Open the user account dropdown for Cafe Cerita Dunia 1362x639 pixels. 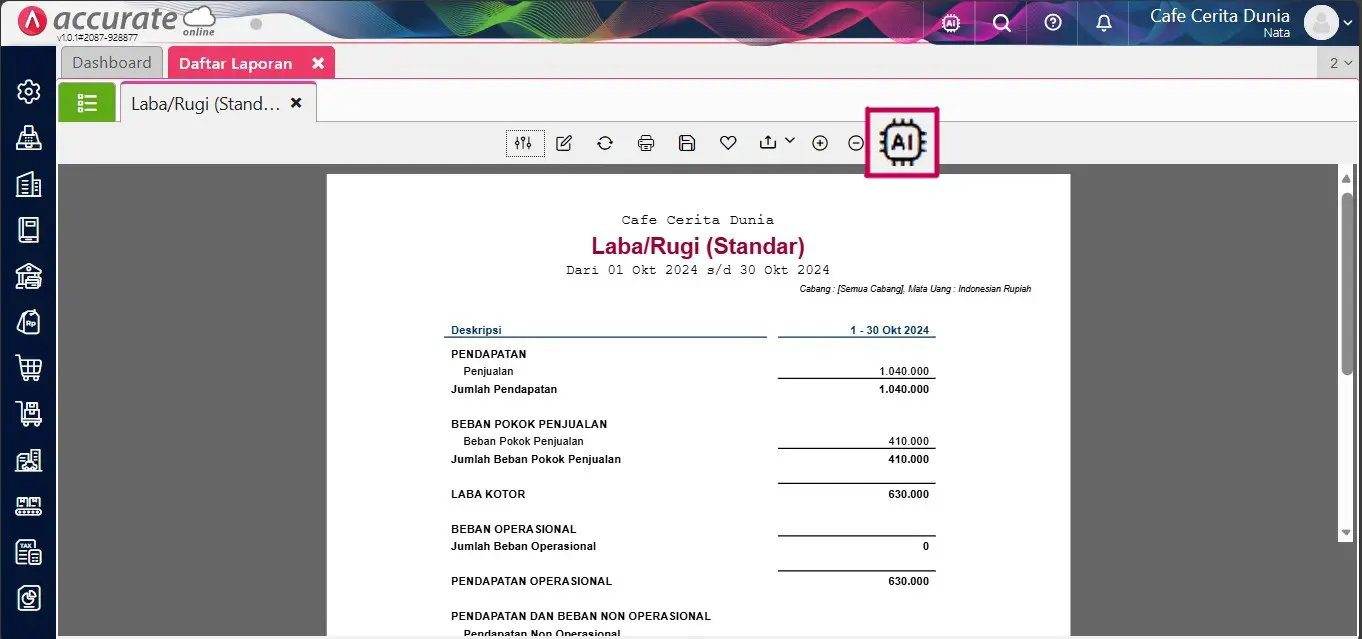tap(1347, 23)
